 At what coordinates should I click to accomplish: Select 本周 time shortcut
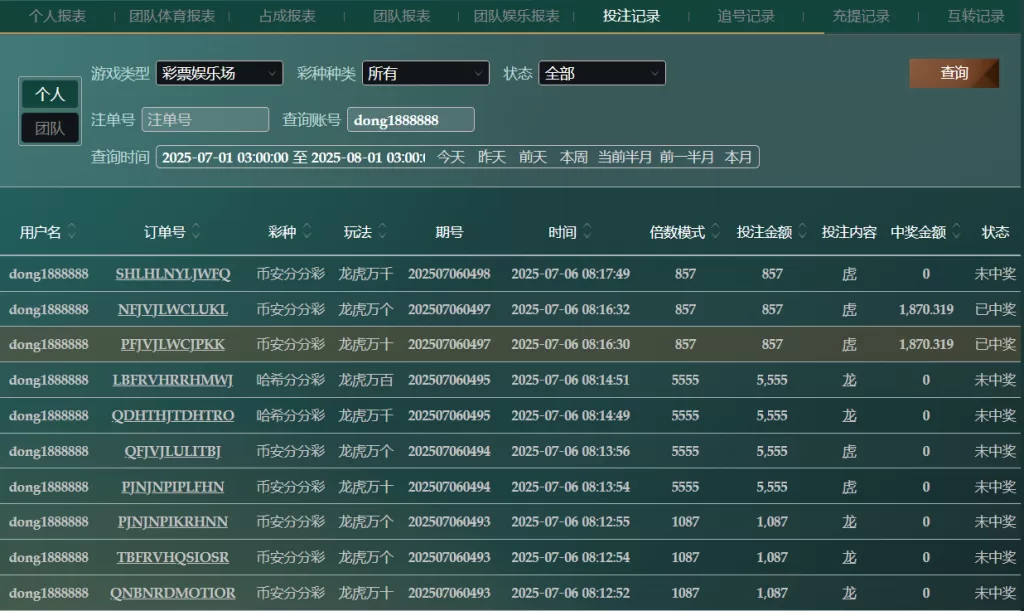pos(574,157)
